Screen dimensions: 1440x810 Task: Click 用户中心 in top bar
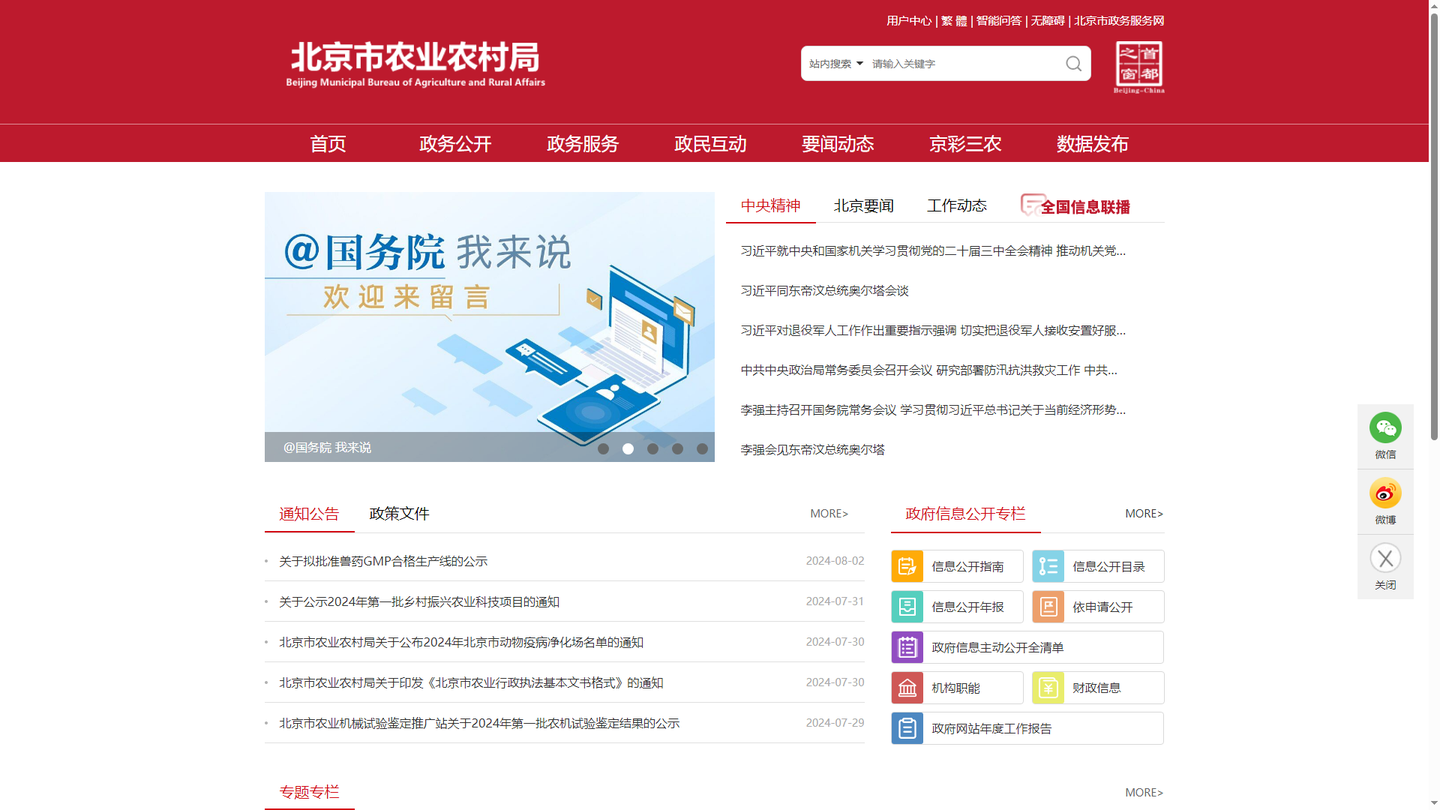pyautogui.click(x=909, y=21)
